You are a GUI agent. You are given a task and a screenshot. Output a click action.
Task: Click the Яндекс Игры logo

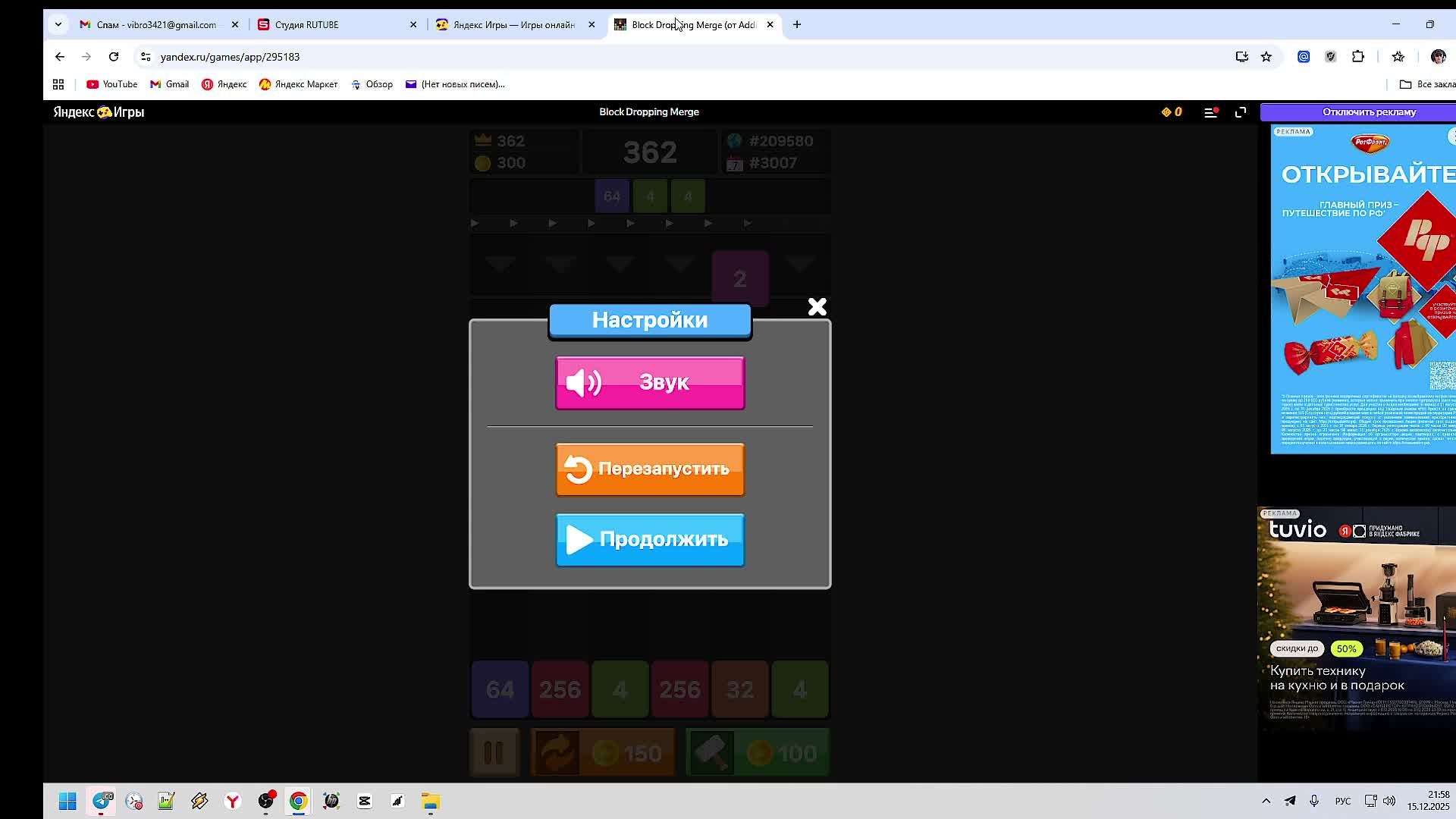99,112
